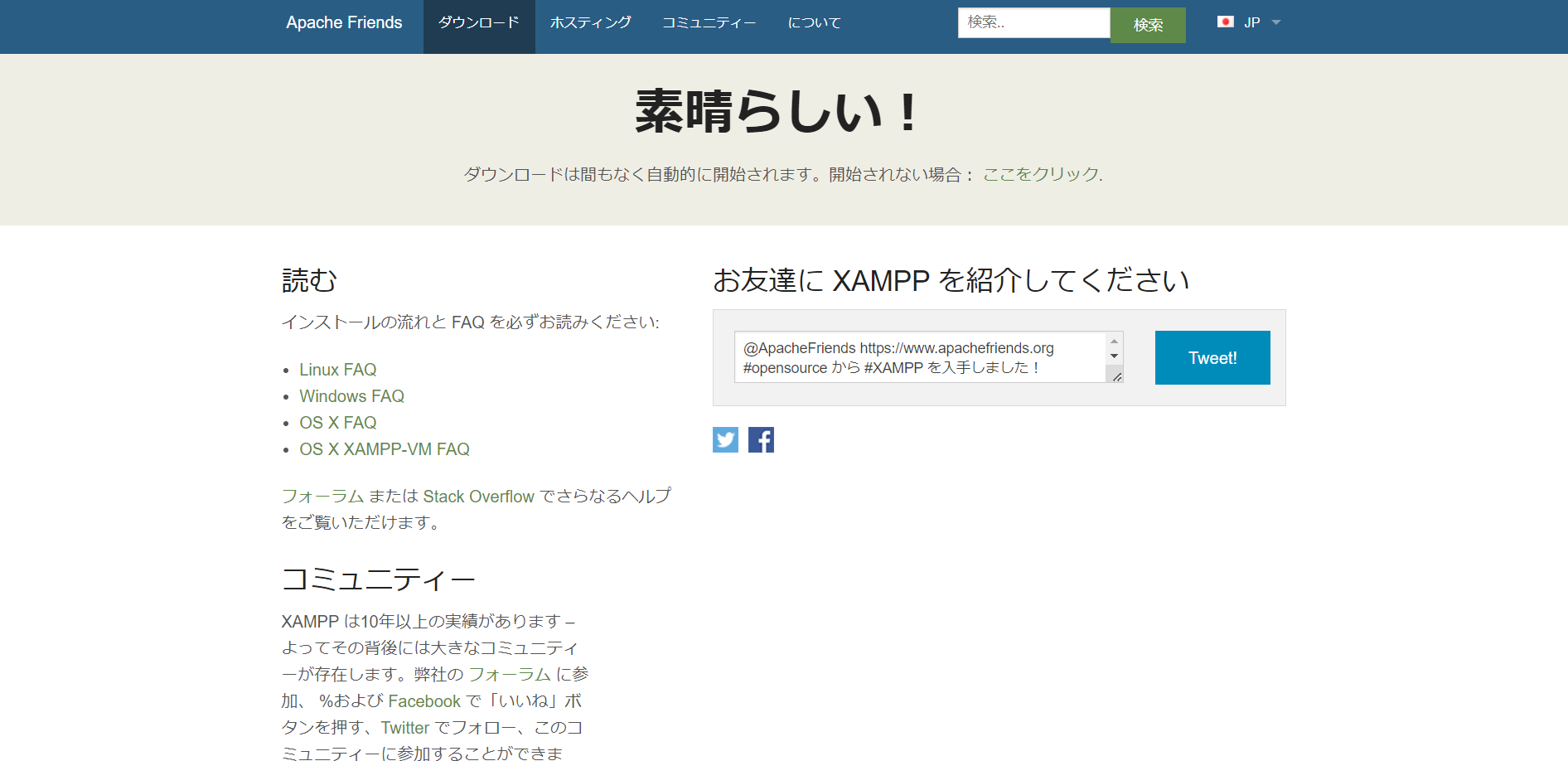
Task: Open the Facebook link in community text
Action: 424,700
